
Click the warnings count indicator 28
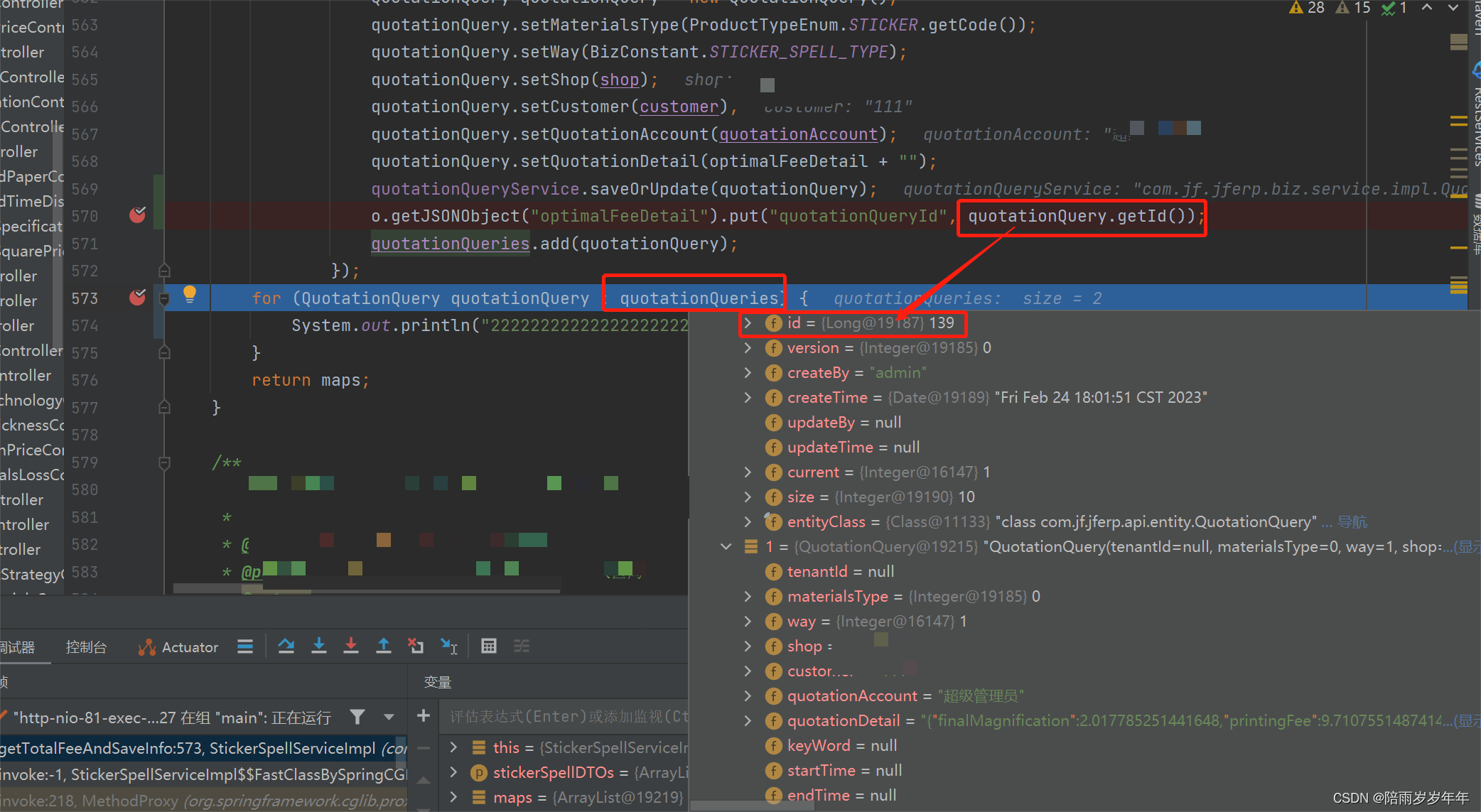tap(1307, 8)
